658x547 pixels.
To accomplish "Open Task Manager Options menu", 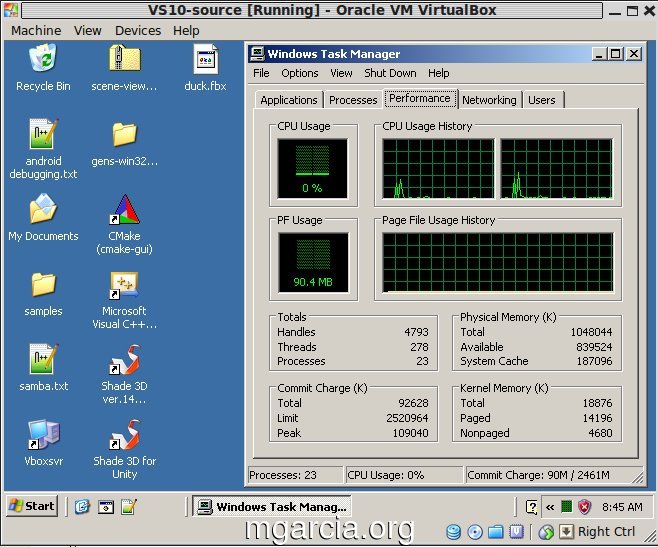I will 300,73.
